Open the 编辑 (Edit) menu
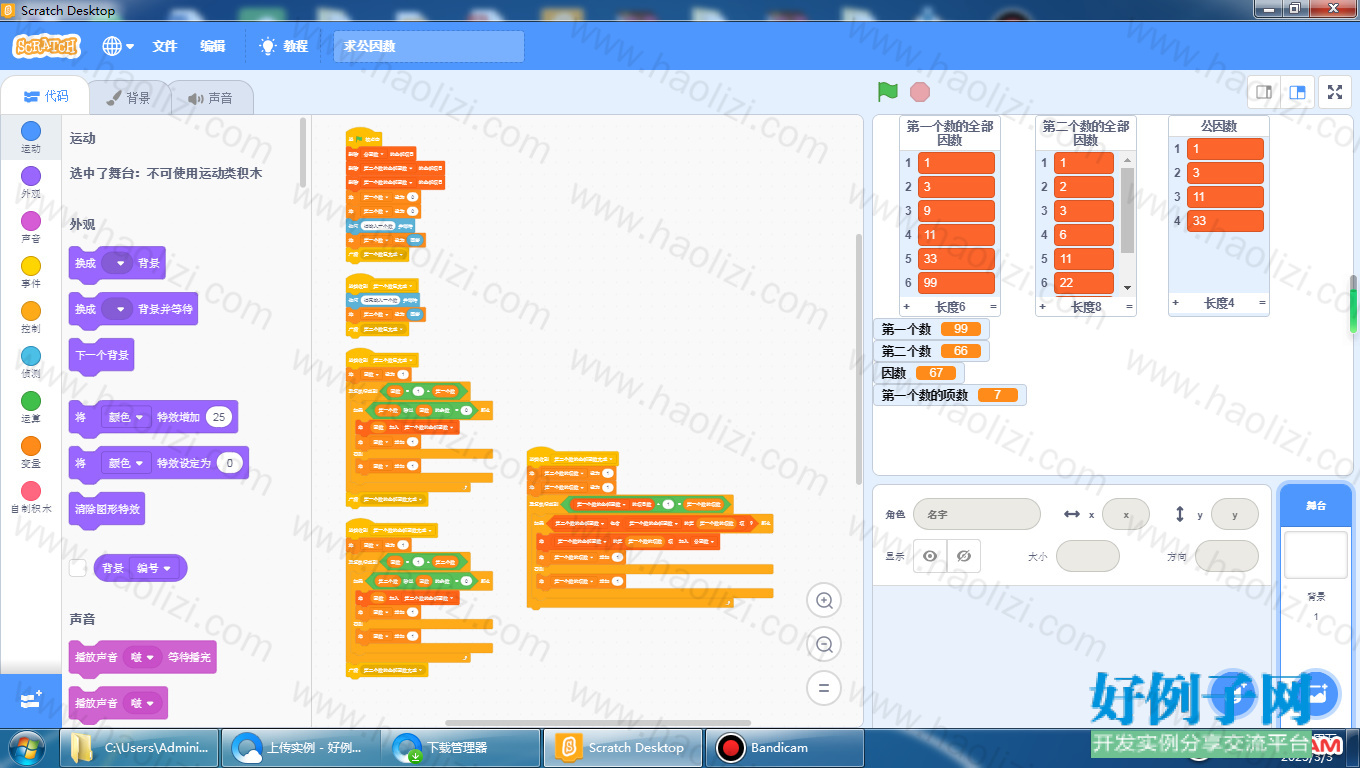This screenshot has width=1360, height=768. point(213,46)
